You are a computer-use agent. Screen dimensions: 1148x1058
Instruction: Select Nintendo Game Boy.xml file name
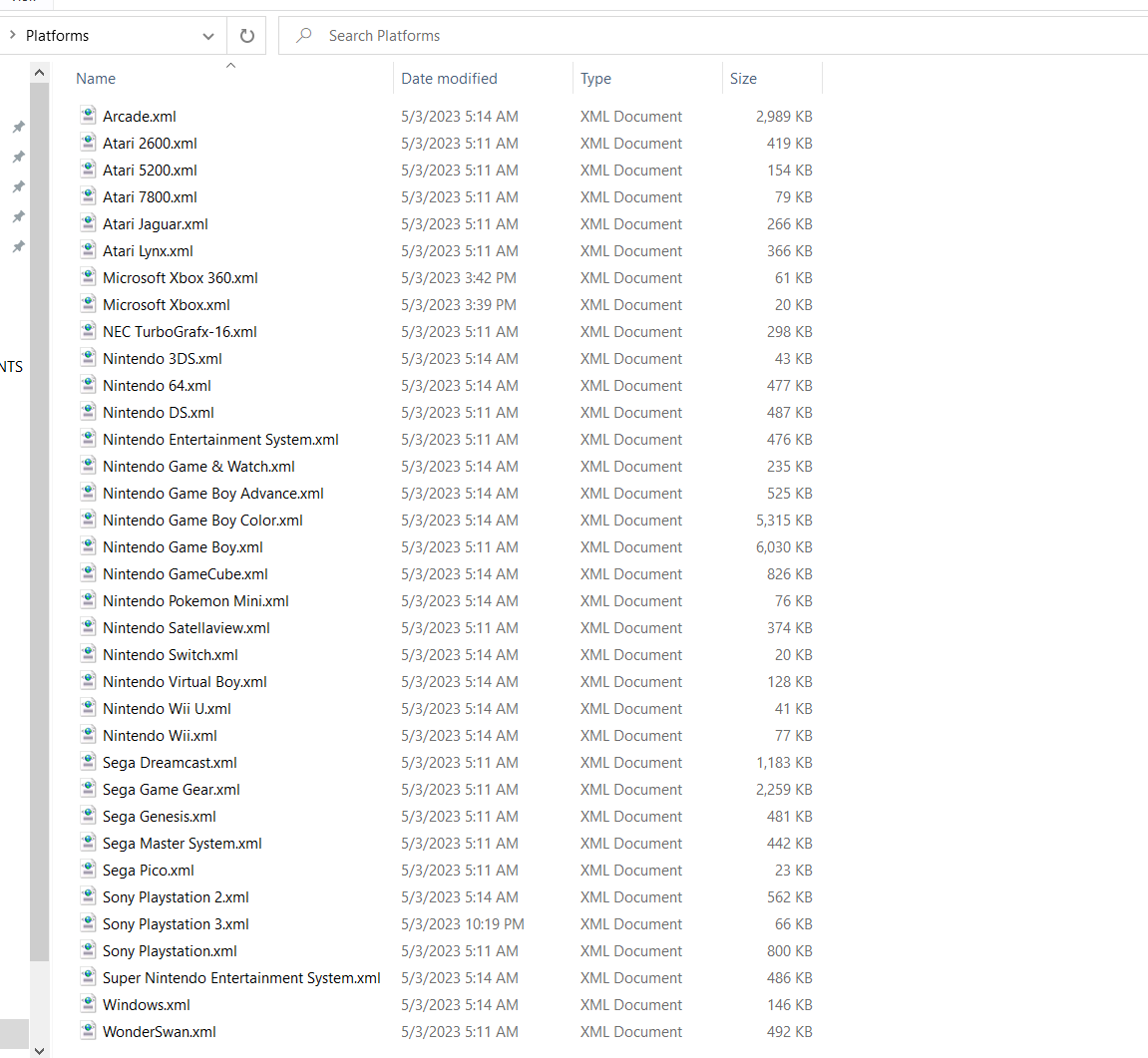[x=184, y=546]
